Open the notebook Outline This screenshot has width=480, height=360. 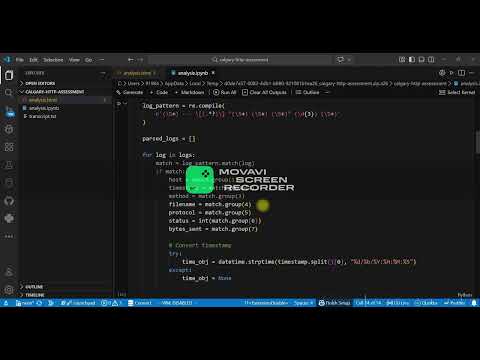click(307, 92)
